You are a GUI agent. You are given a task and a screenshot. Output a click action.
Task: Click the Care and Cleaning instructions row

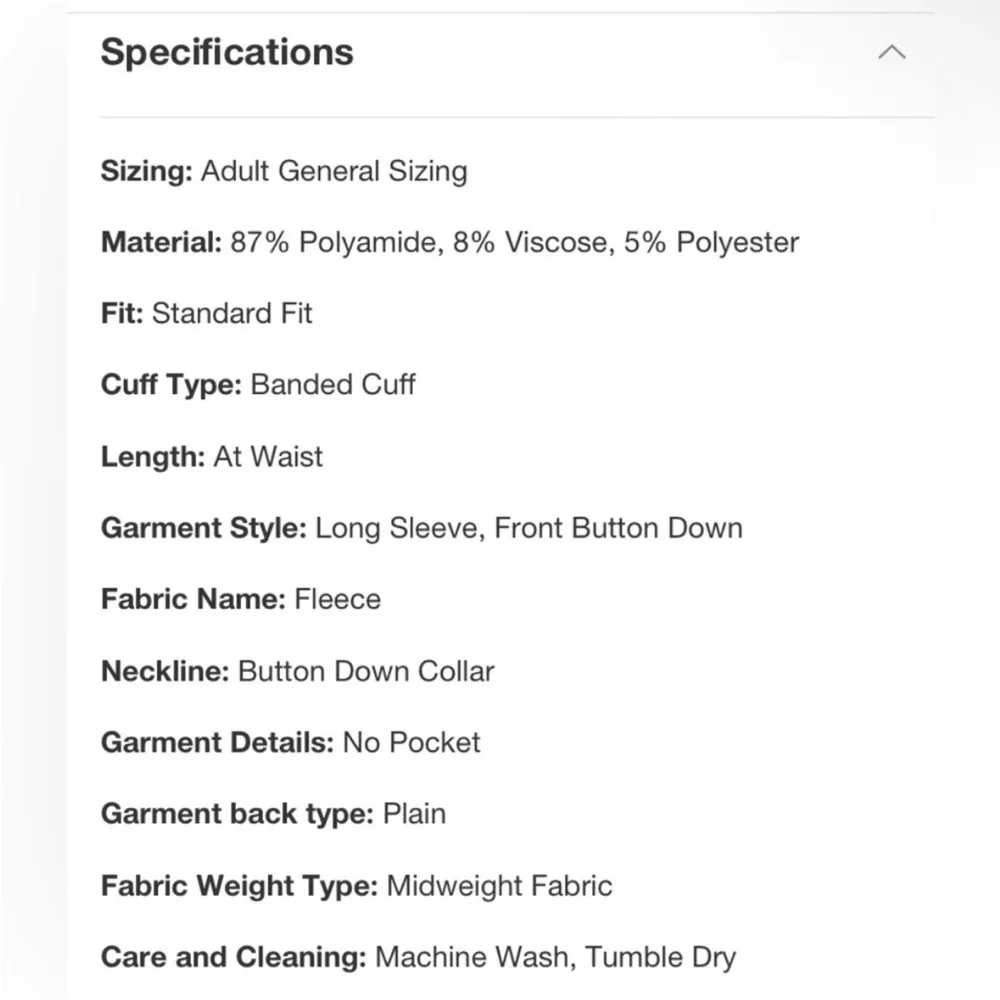coord(418,957)
